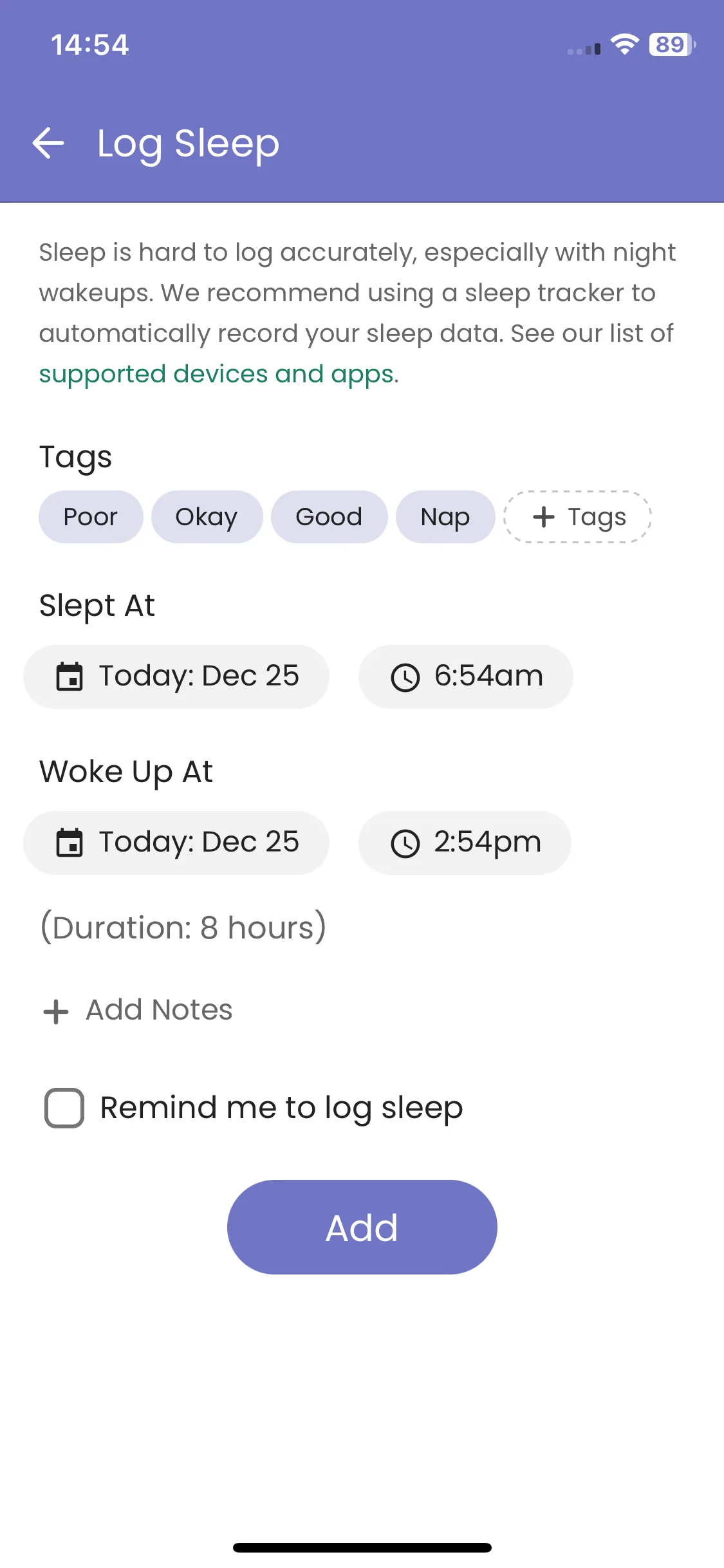Select the Good sleep tag
The height and width of the screenshot is (1568, 724).
[329, 517]
